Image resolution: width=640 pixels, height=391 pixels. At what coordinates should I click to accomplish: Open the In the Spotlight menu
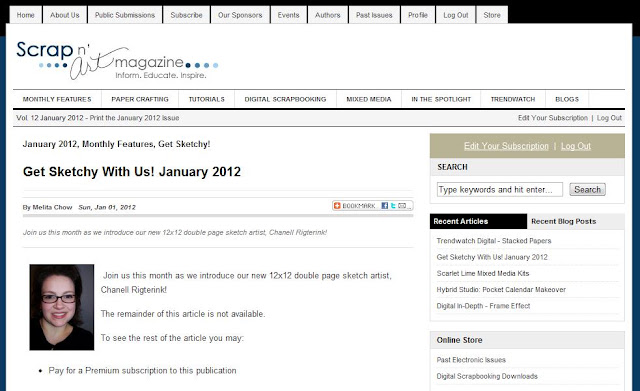441,99
